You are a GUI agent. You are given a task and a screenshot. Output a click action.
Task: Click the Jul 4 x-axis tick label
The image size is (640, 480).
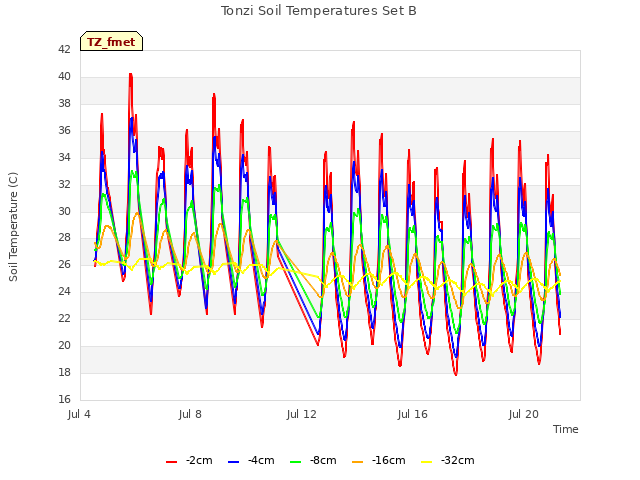tap(79, 414)
